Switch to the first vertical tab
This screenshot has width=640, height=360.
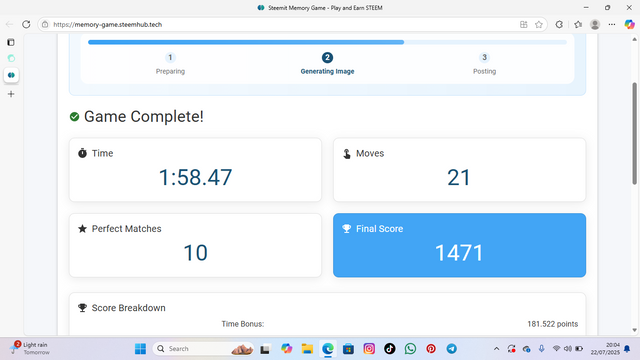(x=11, y=58)
